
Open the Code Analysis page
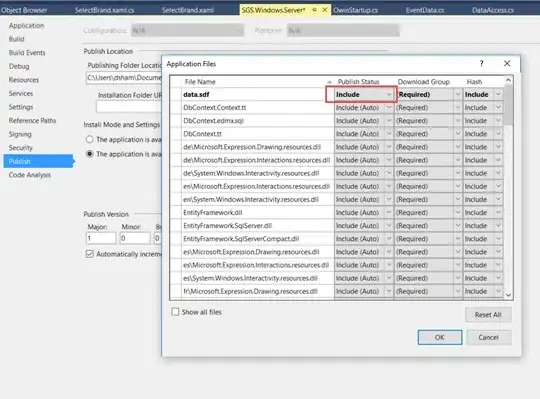pyautogui.click(x=30, y=175)
